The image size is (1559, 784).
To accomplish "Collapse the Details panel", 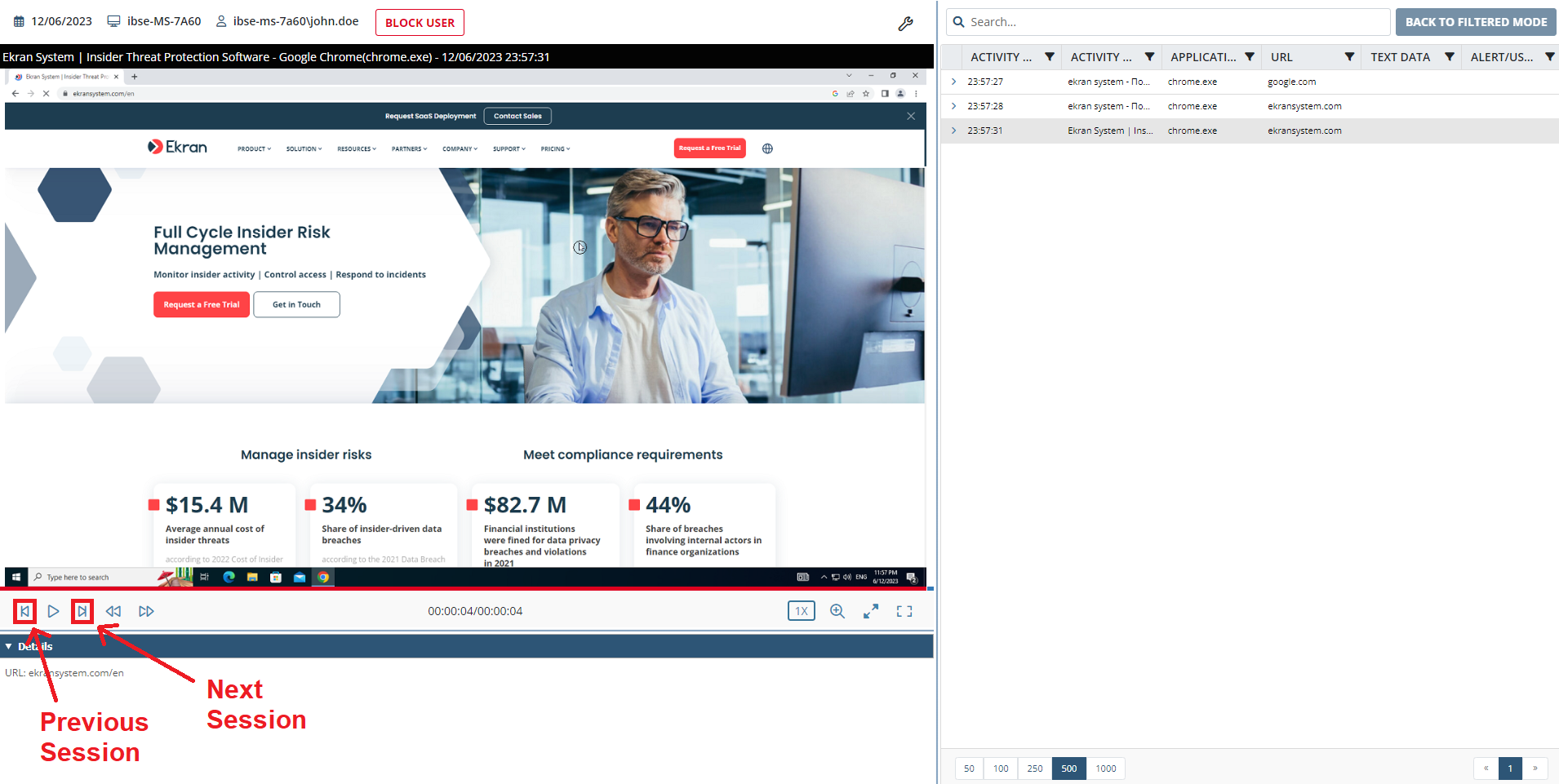I will 9,646.
